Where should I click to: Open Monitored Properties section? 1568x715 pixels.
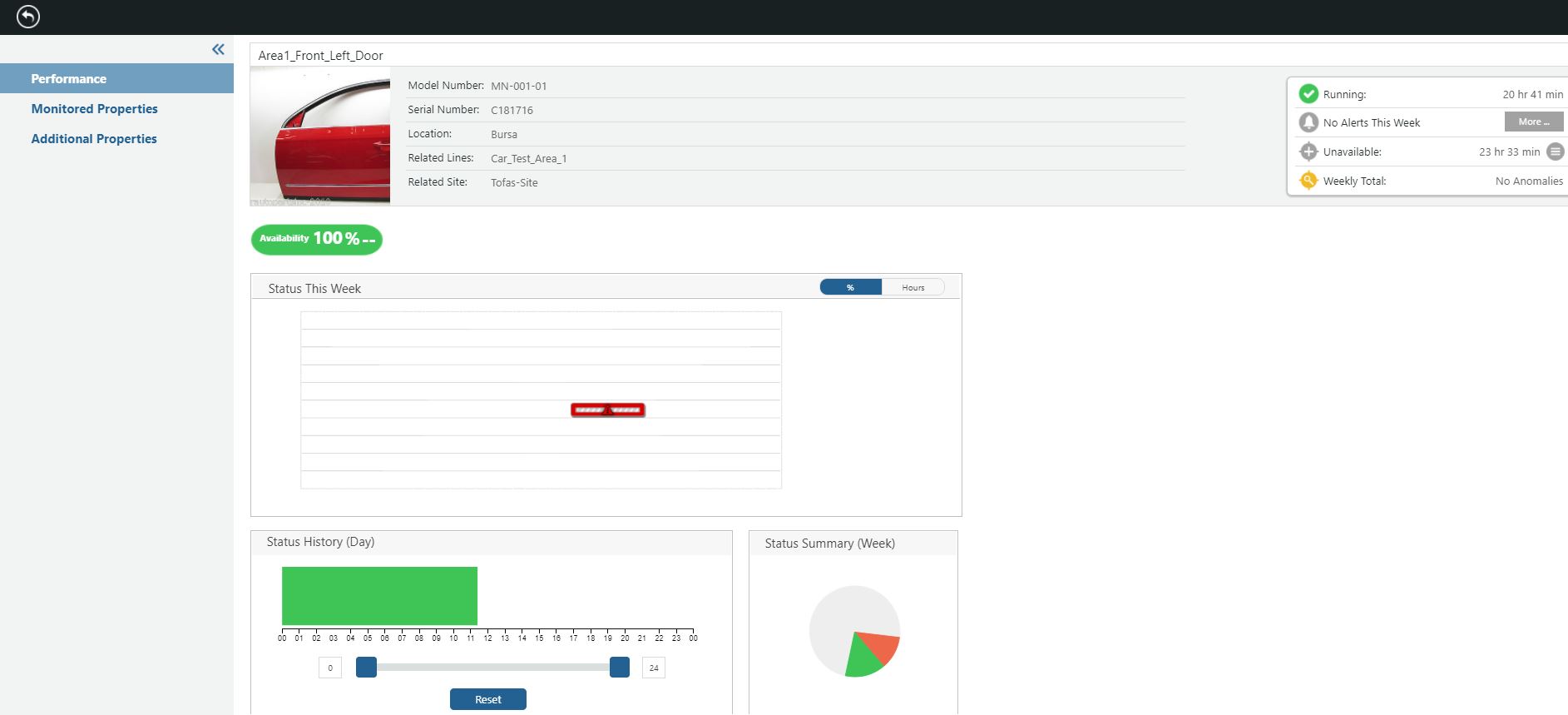pos(94,109)
